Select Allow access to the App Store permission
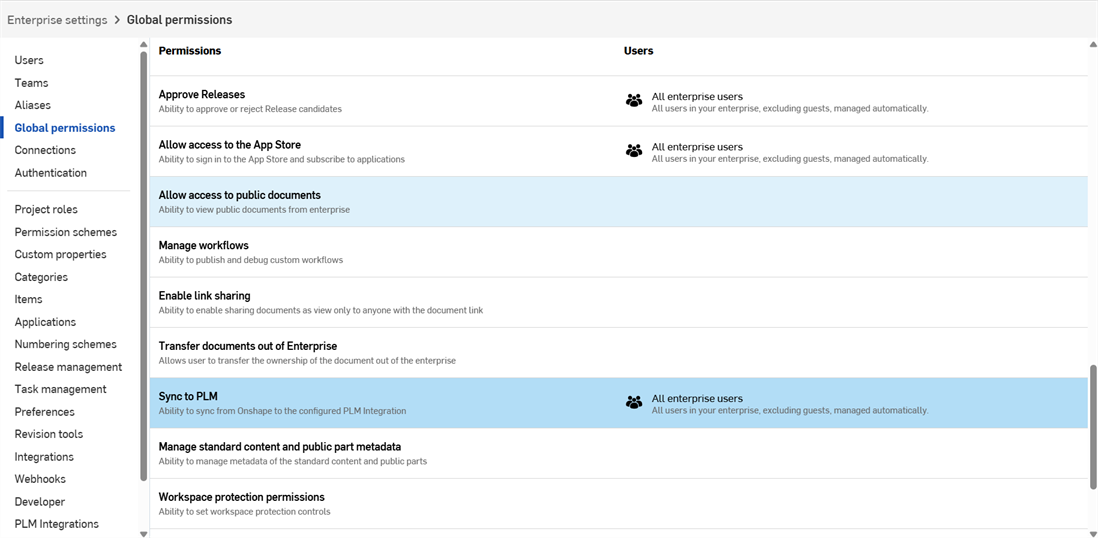Screen dimensions: 1098x538 618,151
